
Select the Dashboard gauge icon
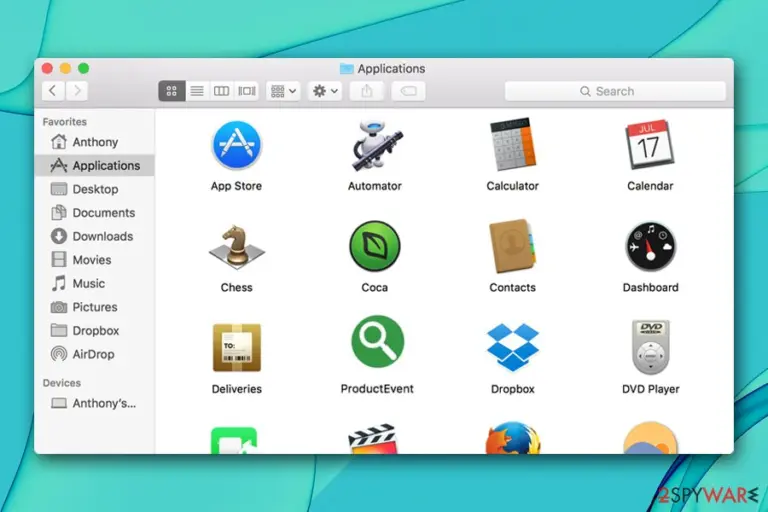tap(650, 246)
